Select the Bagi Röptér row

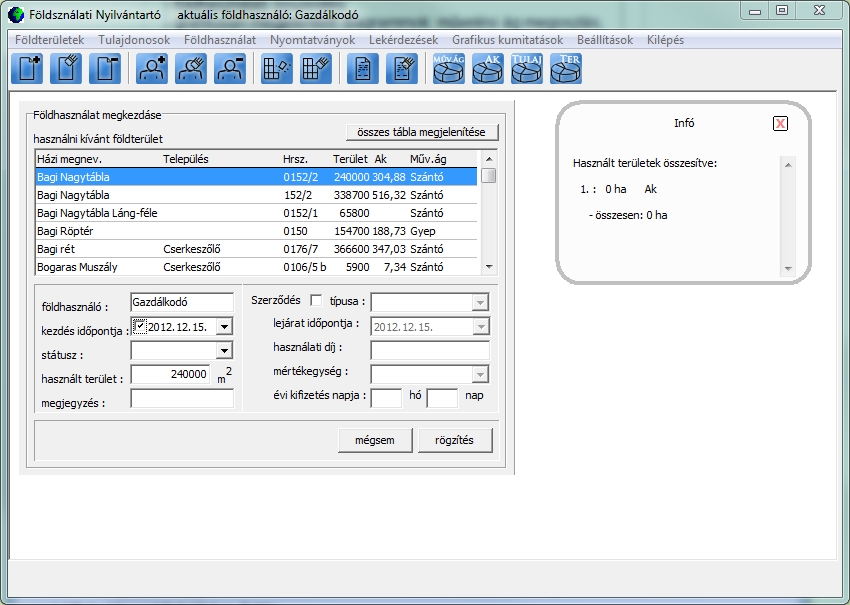pos(256,231)
